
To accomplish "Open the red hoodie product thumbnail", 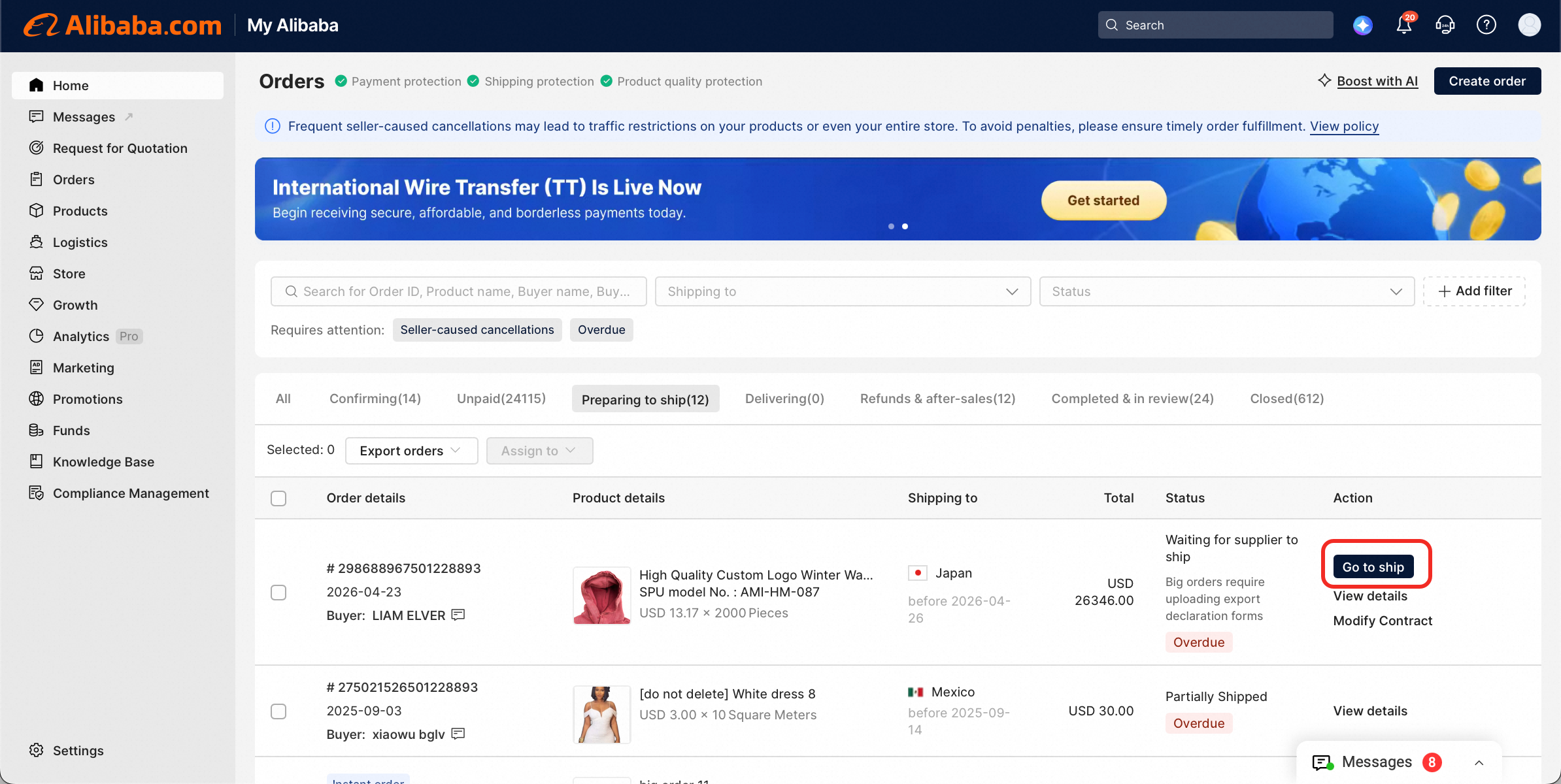I will [x=602, y=596].
